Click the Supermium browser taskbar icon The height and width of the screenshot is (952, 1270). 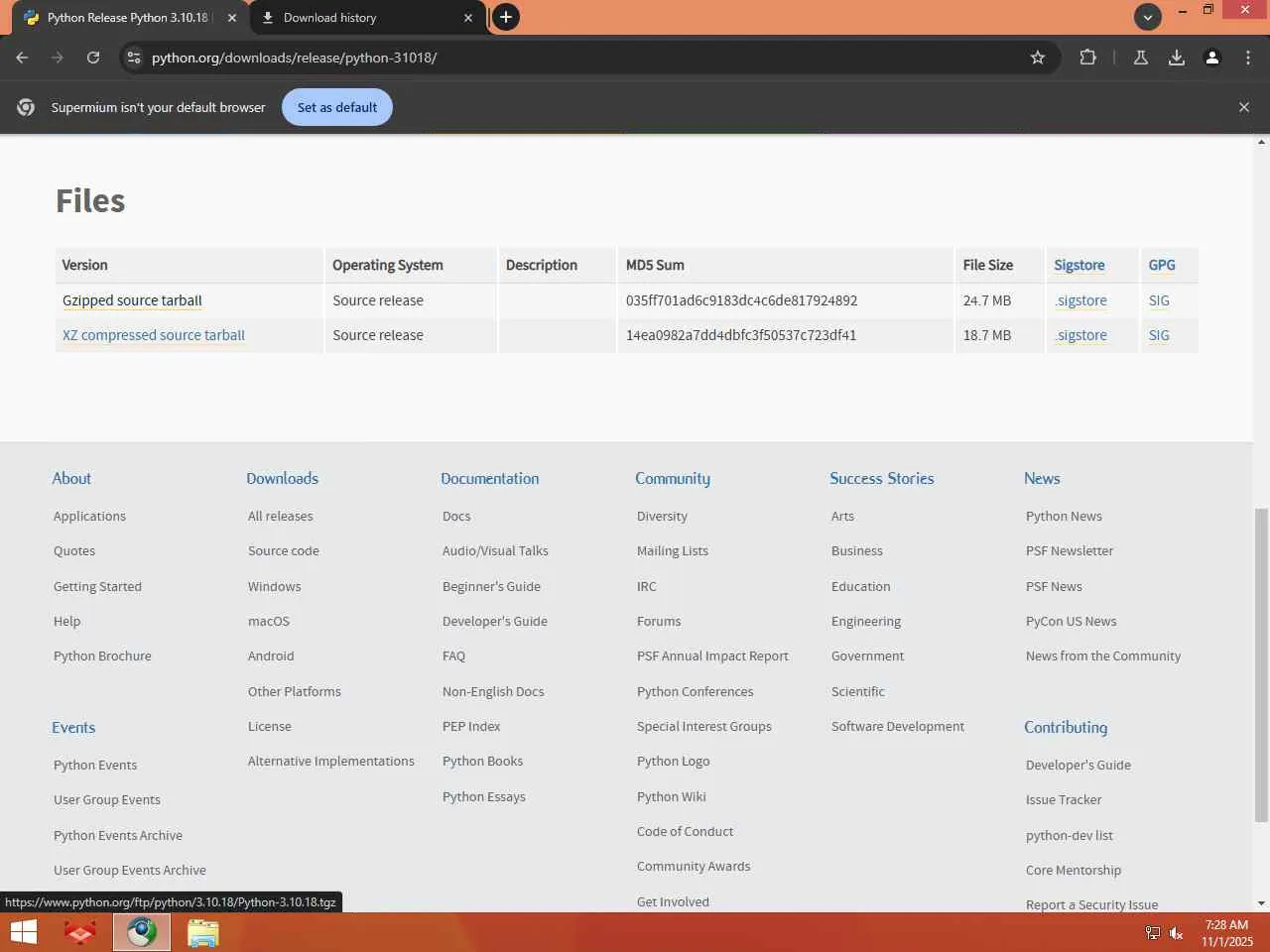141,932
